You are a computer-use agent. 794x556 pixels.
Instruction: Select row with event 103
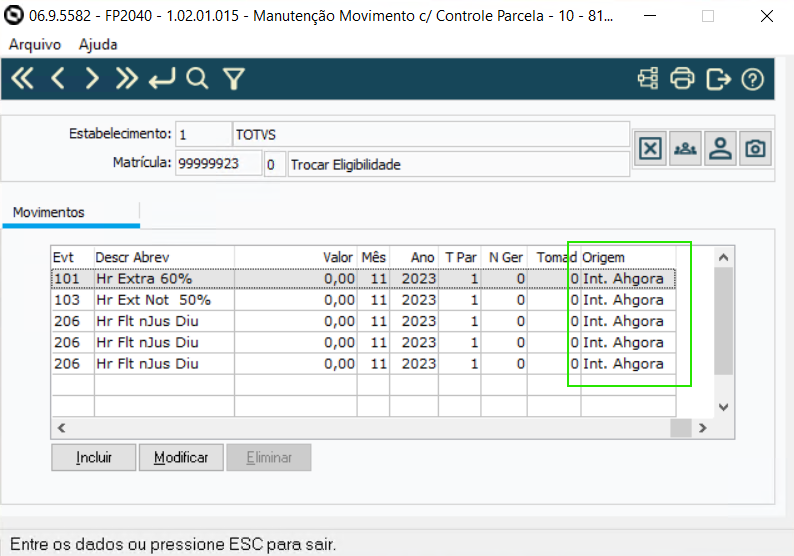[x=363, y=300]
